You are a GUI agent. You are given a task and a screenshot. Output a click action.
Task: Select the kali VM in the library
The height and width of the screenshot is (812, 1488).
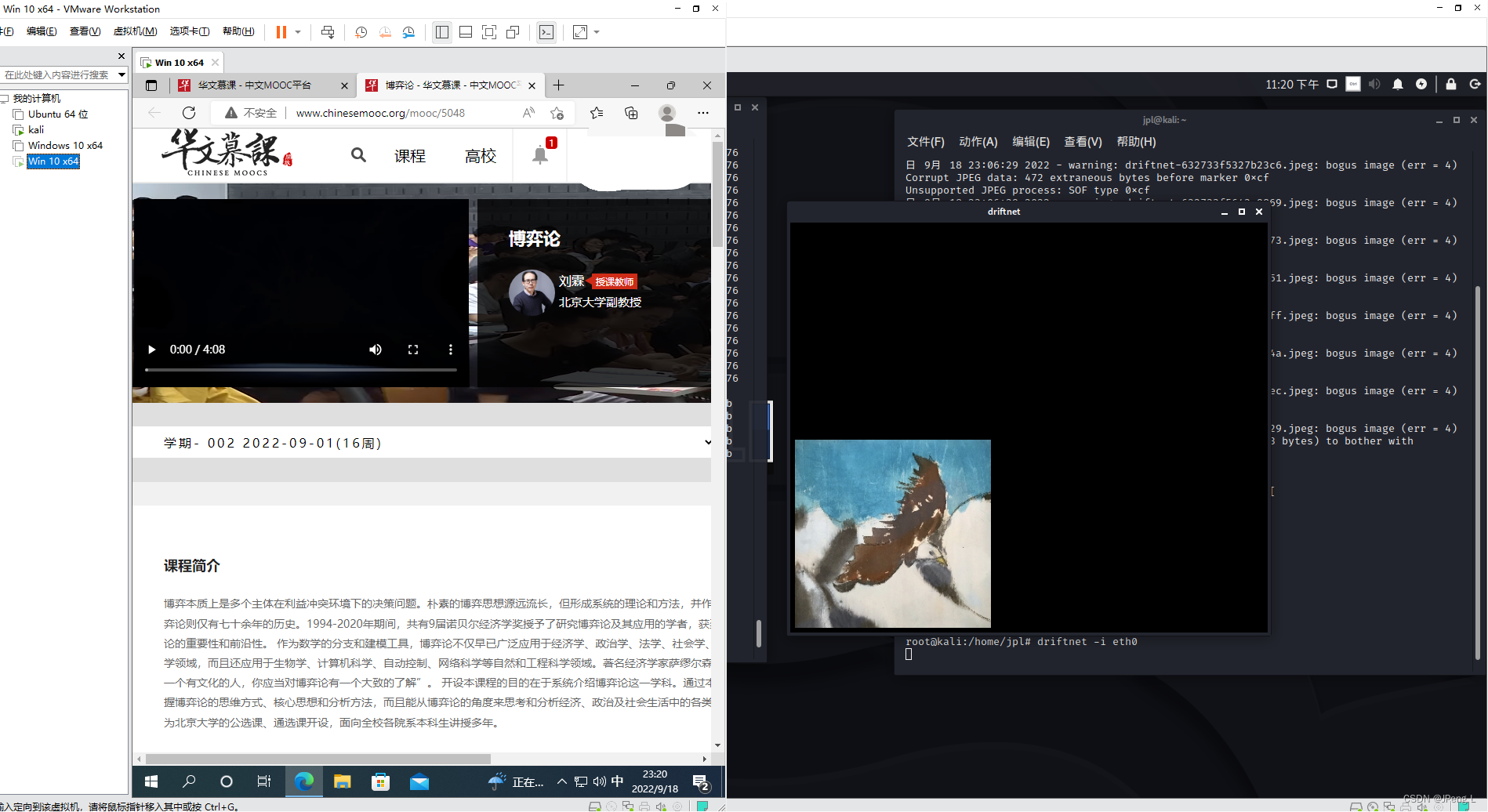tap(36, 129)
